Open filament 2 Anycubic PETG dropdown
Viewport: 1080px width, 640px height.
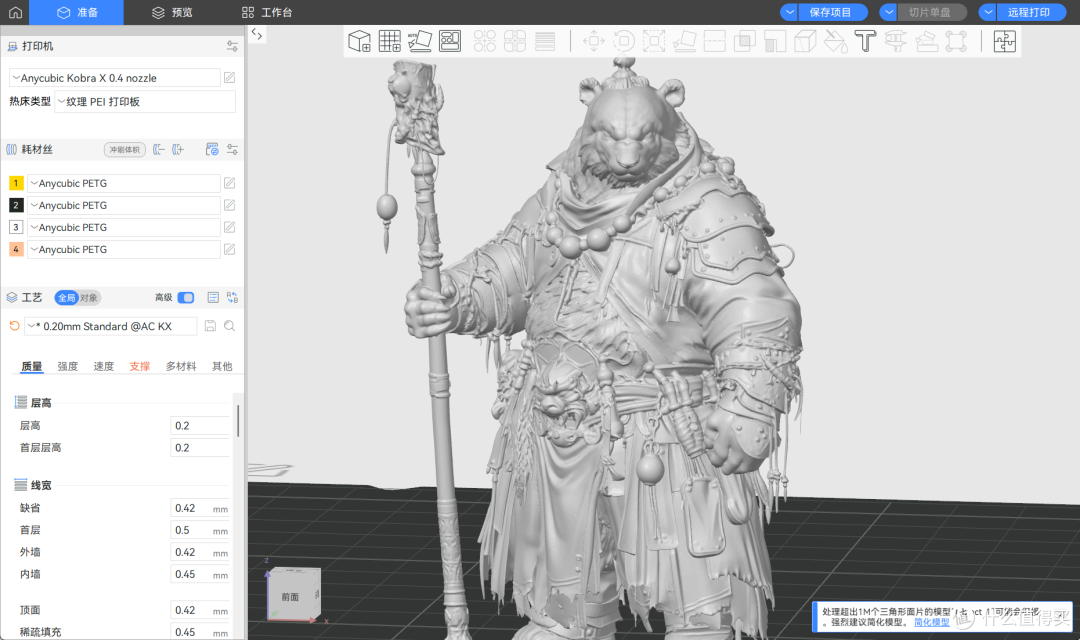[123, 205]
